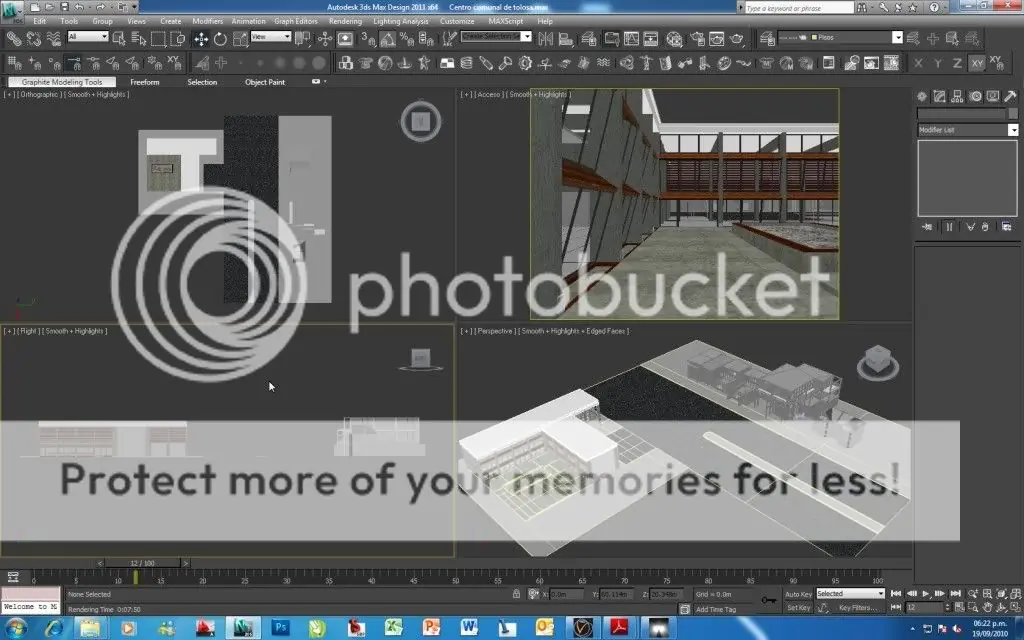Click the Pan View hand icon
Screen dimensions: 1024x640
987,608
